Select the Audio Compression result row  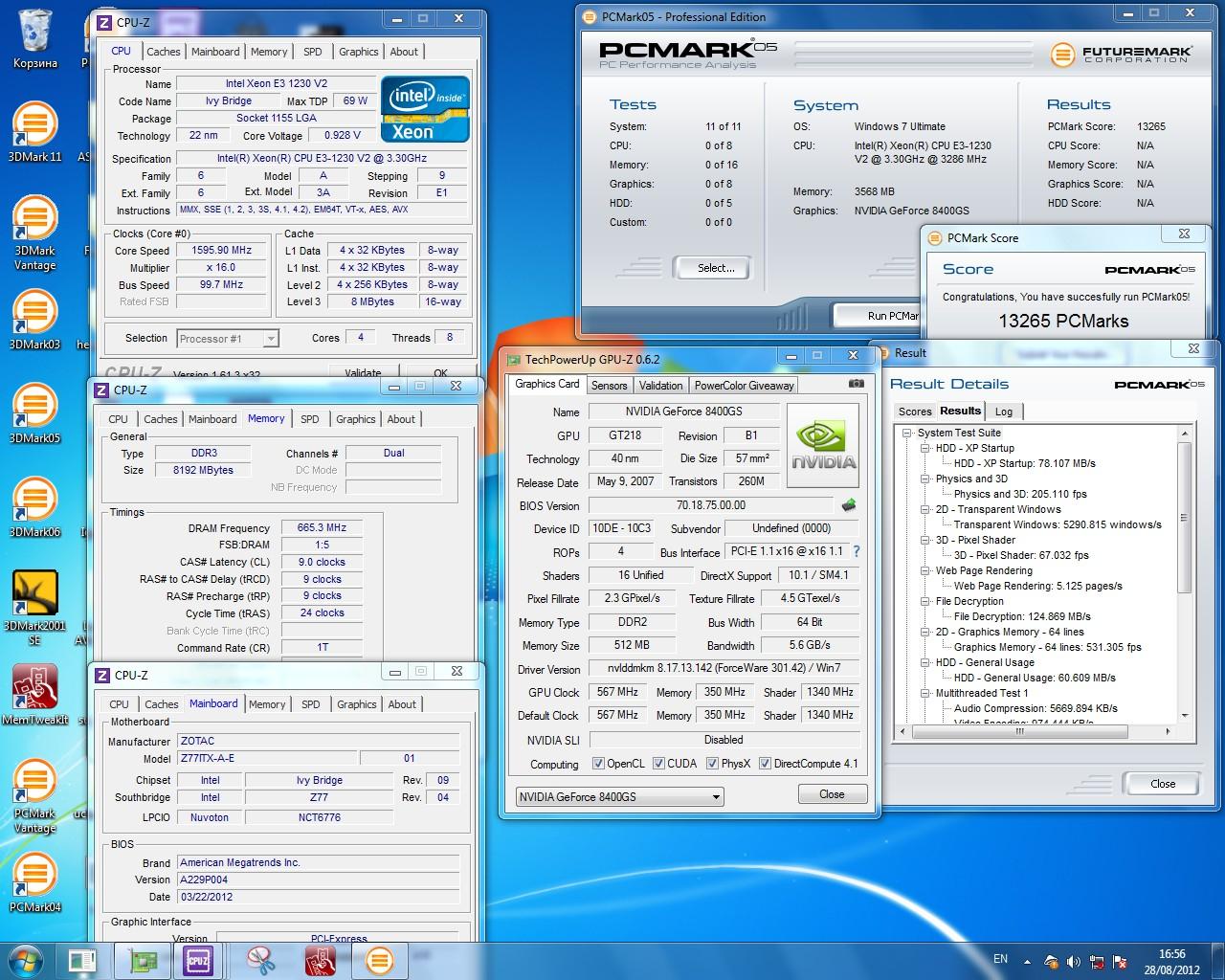tap(1036, 708)
